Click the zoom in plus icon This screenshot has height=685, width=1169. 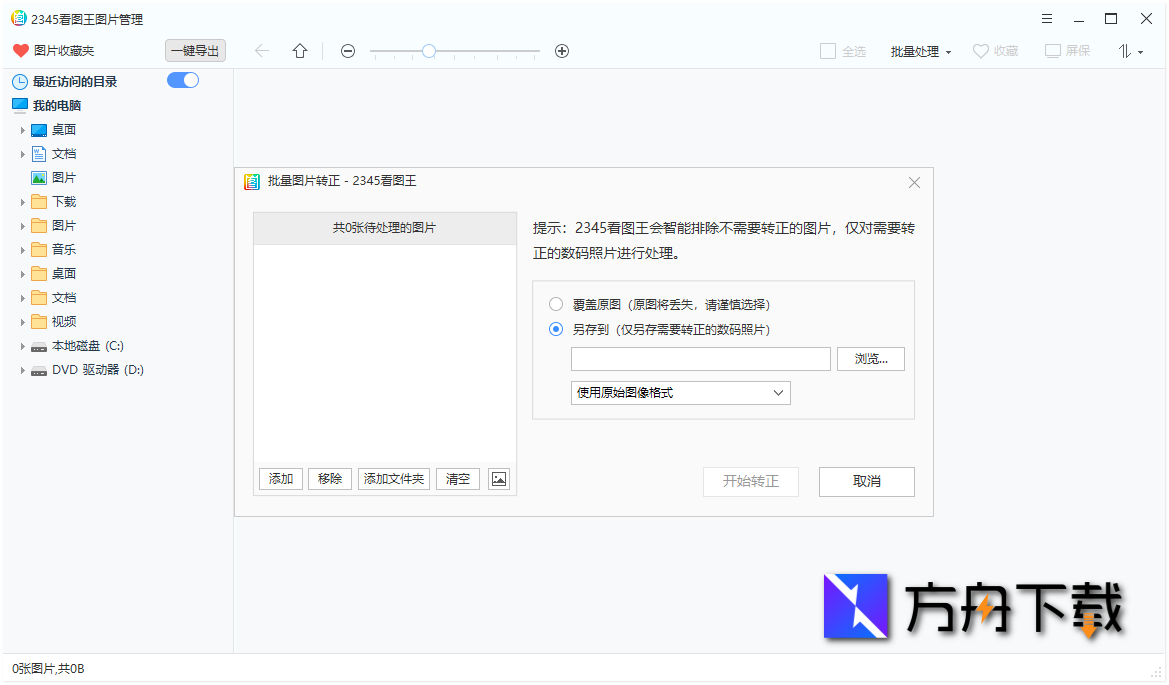click(562, 51)
